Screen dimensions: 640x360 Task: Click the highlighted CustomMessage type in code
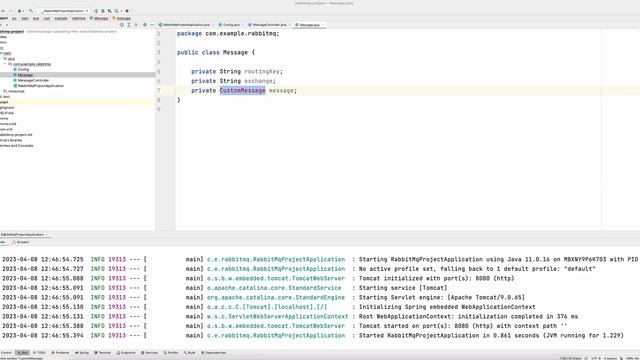pyautogui.click(x=242, y=90)
